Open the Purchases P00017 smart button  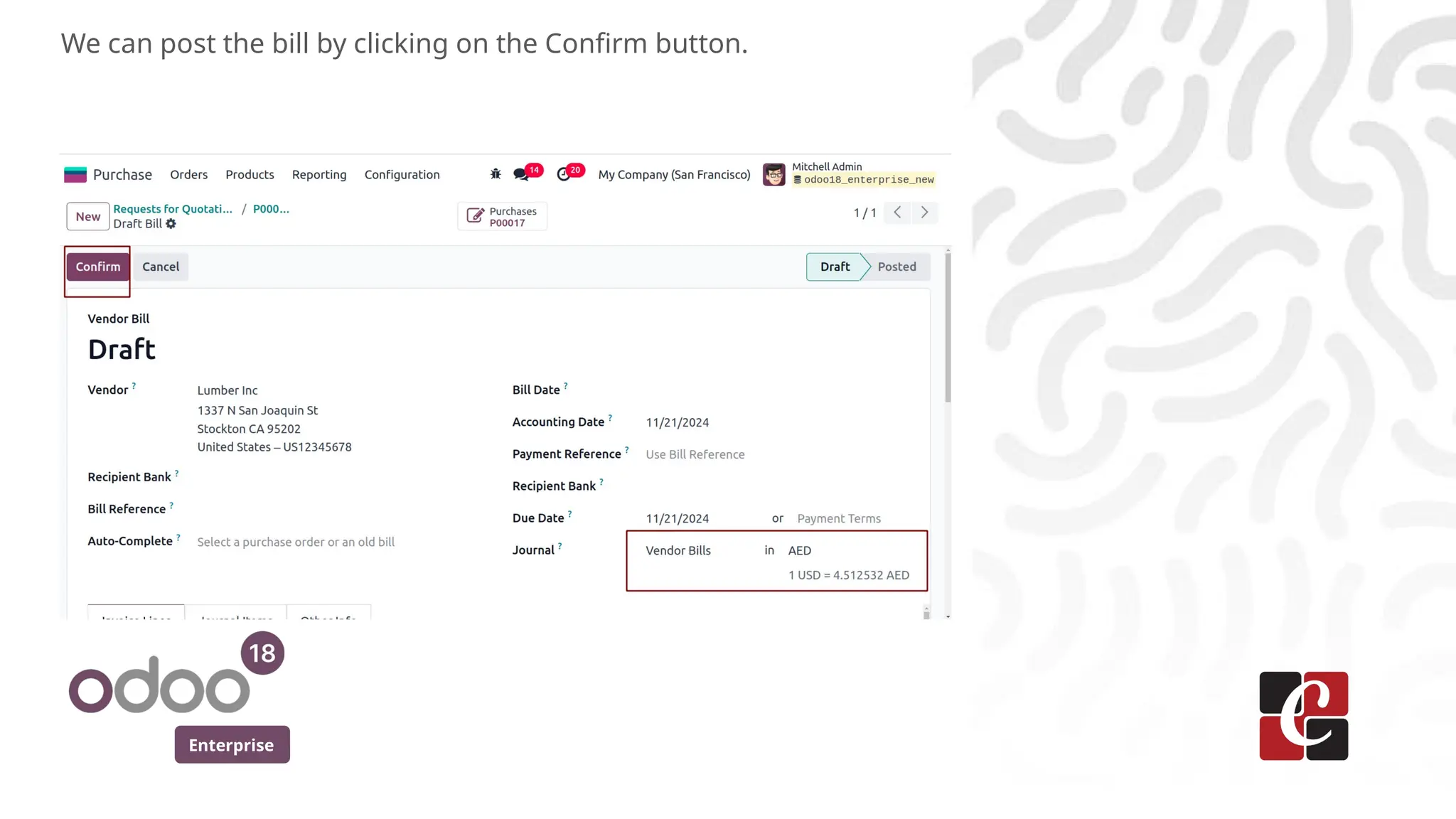tap(502, 217)
